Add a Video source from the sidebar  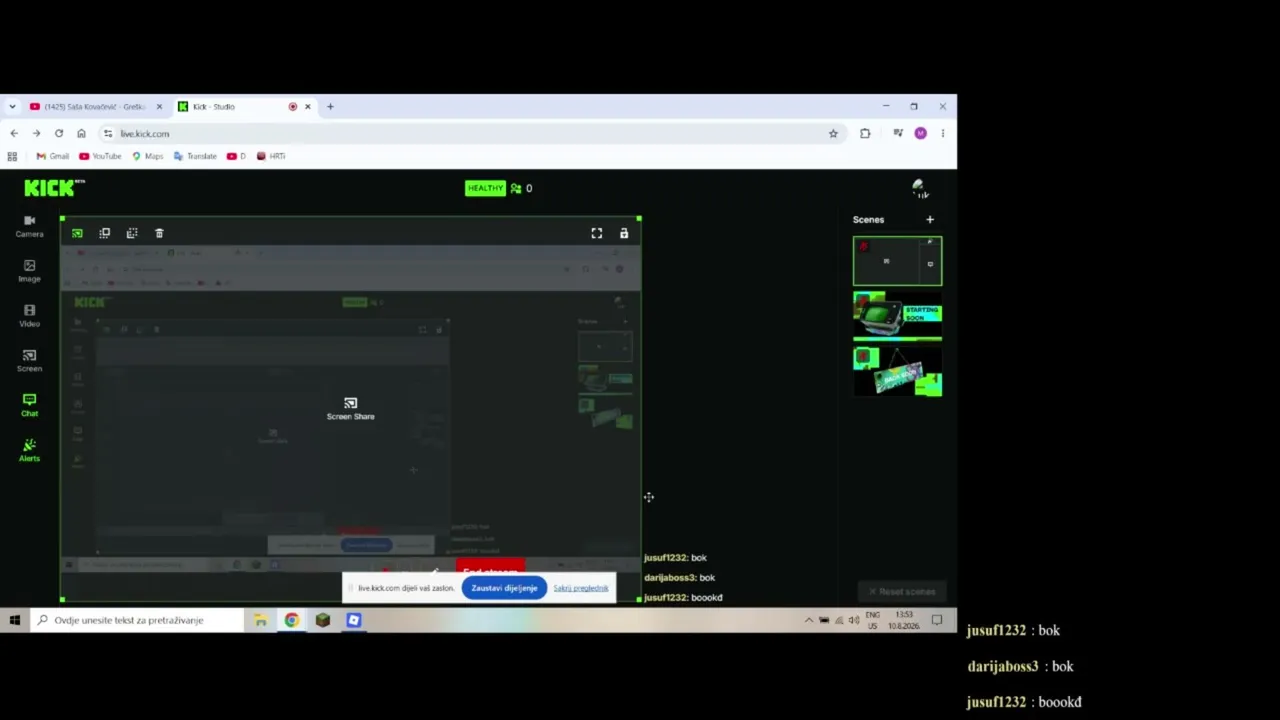29,316
